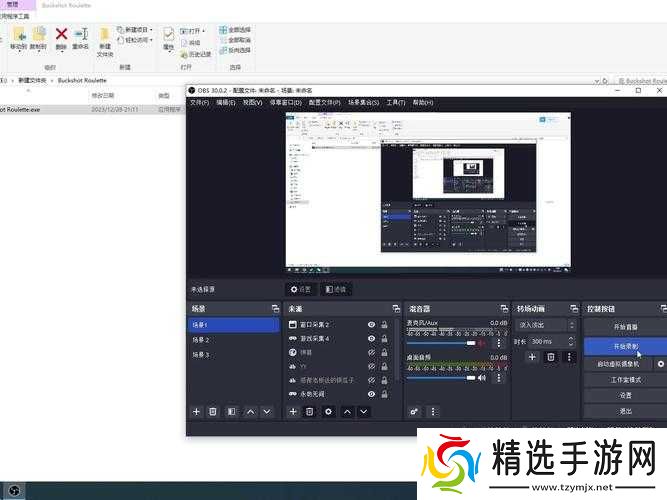Delete the selected scene using the trash icon
Viewport: 667px width, 500px height.
pyautogui.click(x=213, y=411)
